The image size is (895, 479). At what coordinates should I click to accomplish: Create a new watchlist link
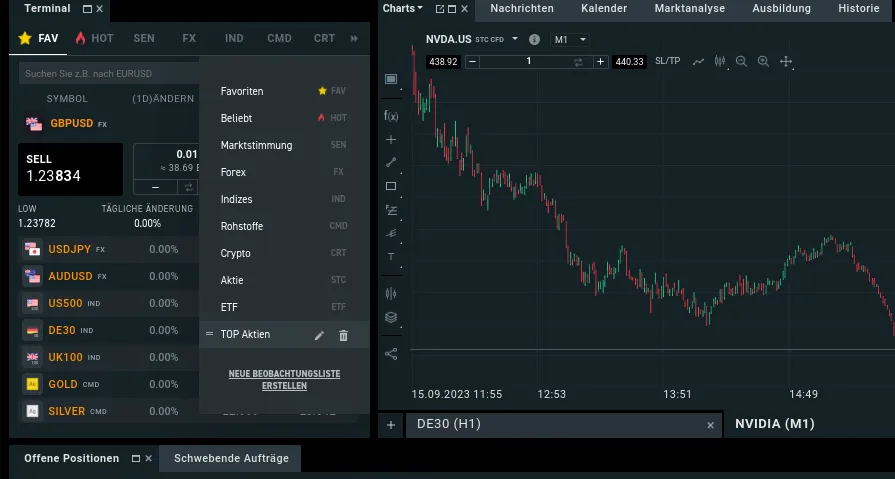point(284,380)
